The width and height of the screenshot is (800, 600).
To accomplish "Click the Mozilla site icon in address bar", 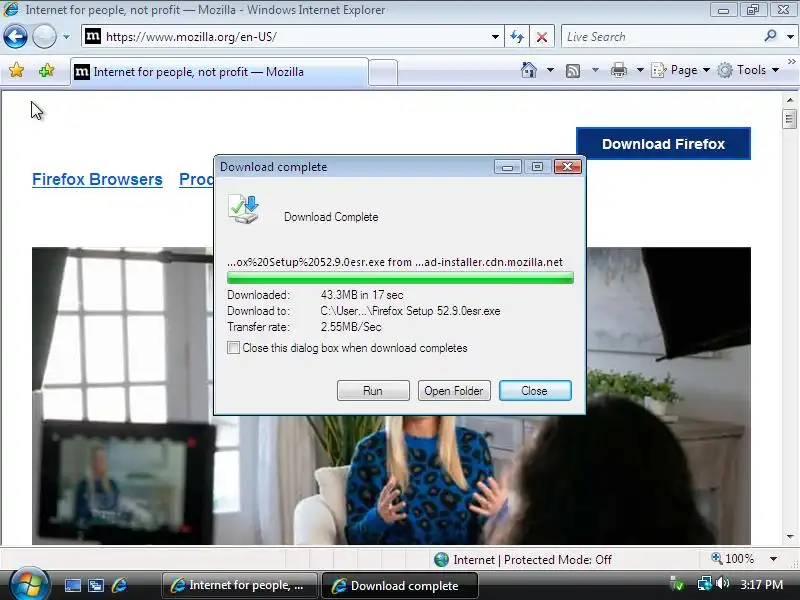I will point(92,36).
